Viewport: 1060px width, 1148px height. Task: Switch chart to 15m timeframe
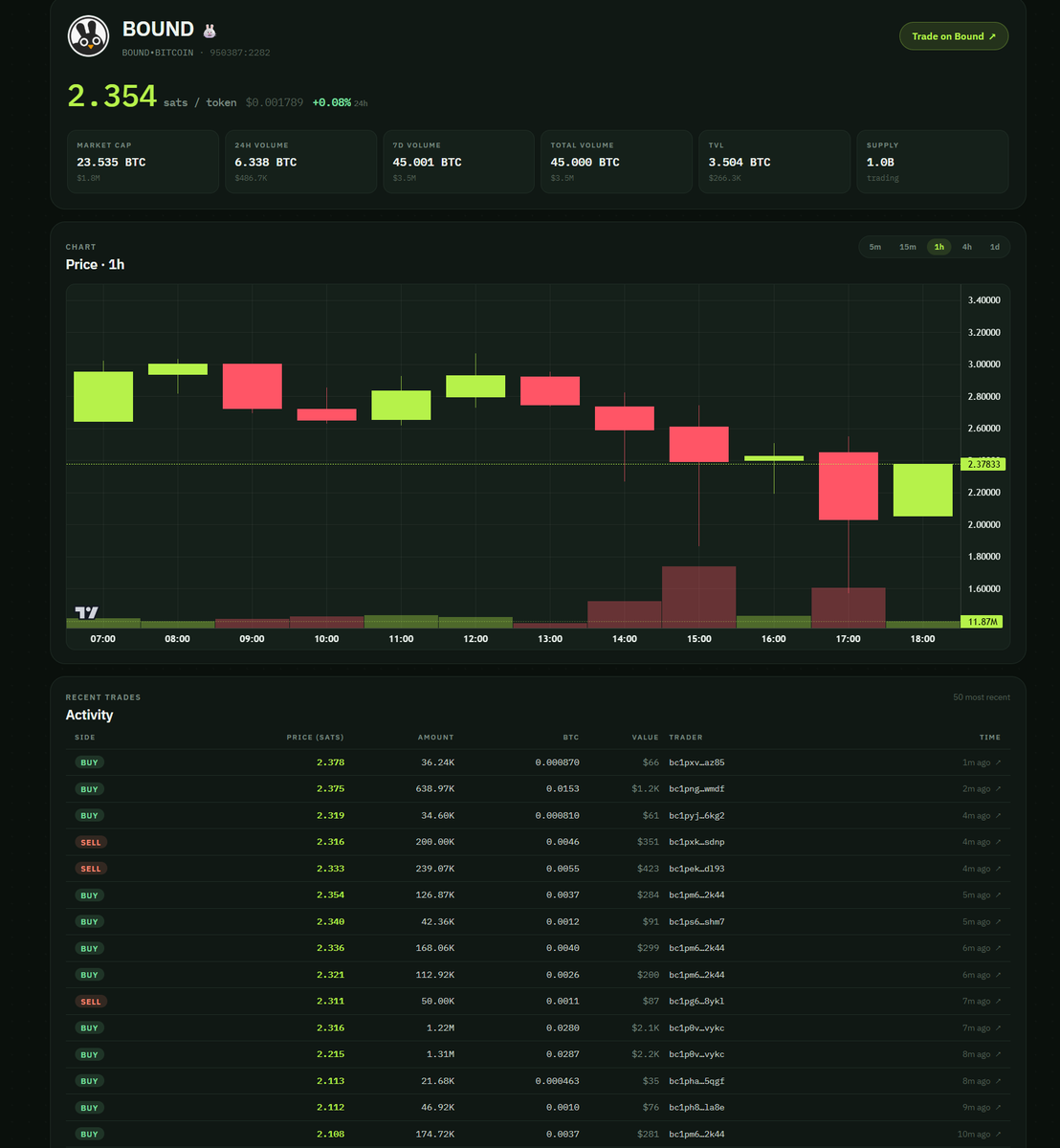(x=907, y=247)
